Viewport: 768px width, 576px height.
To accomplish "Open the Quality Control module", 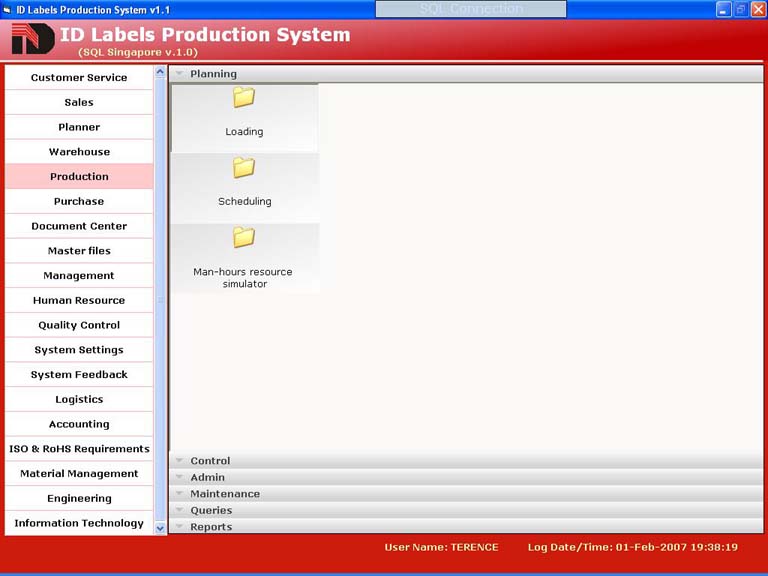I will point(79,326).
